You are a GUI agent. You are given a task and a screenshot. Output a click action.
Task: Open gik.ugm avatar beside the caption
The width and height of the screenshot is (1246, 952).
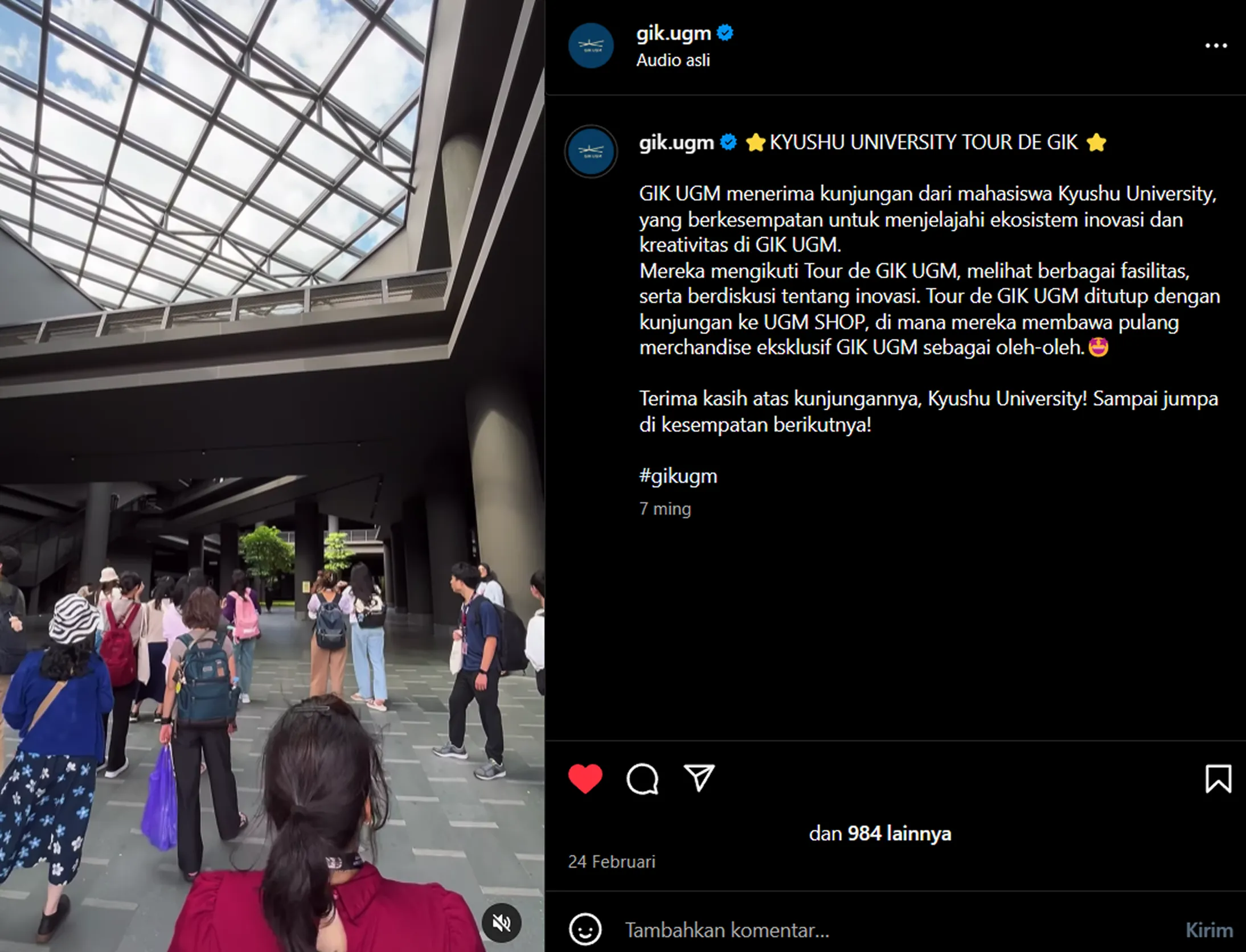point(591,151)
